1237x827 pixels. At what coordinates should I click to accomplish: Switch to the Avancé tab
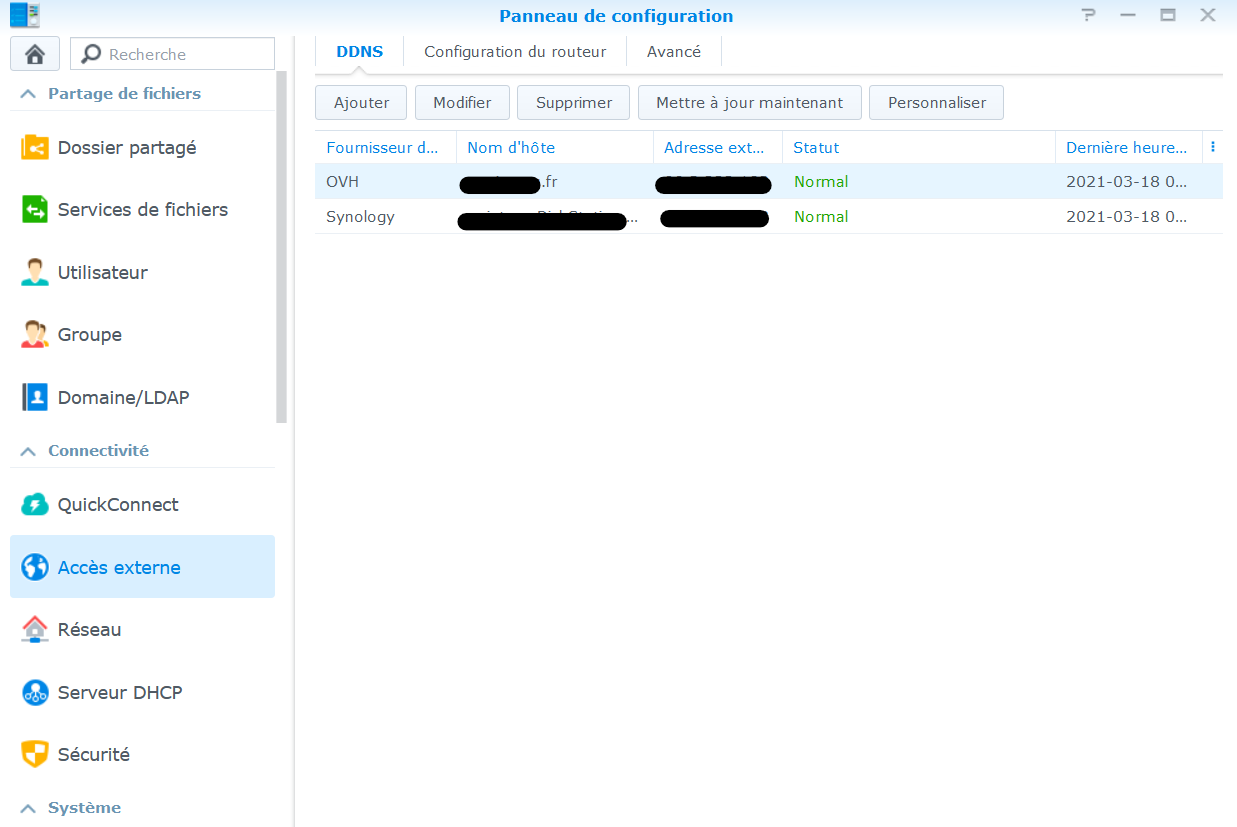pos(674,52)
